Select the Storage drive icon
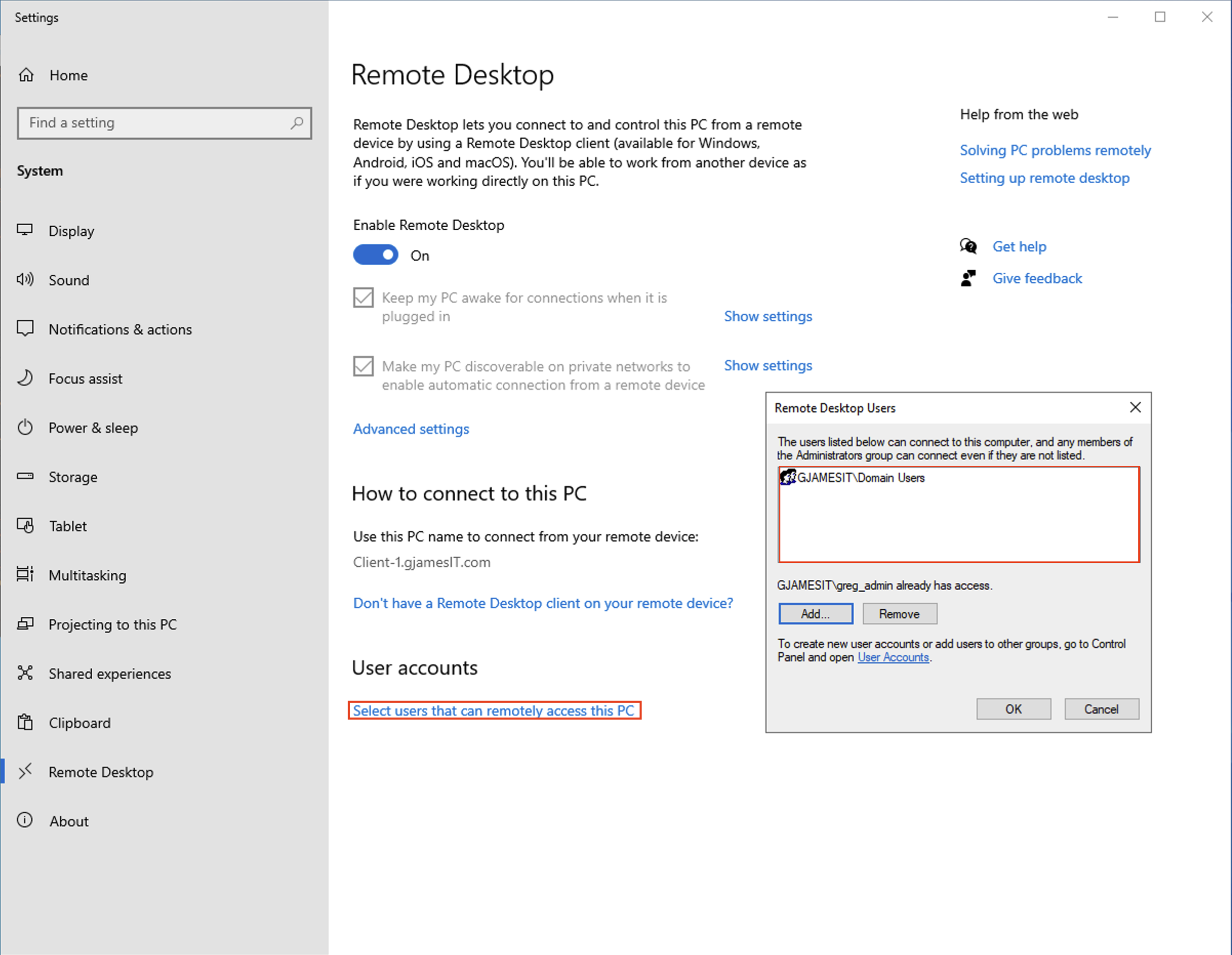Screen dimensions: 1232x955 (26, 476)
